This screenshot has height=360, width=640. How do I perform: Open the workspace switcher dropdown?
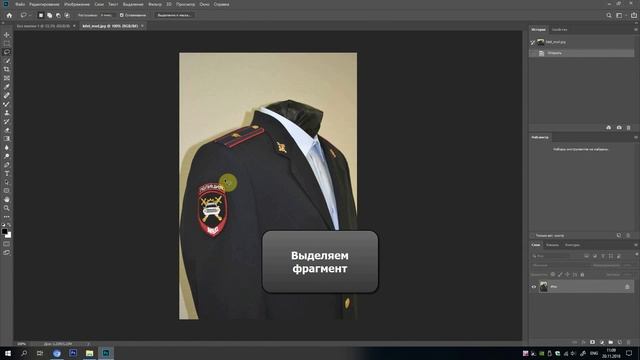click(x=620, y=16)
